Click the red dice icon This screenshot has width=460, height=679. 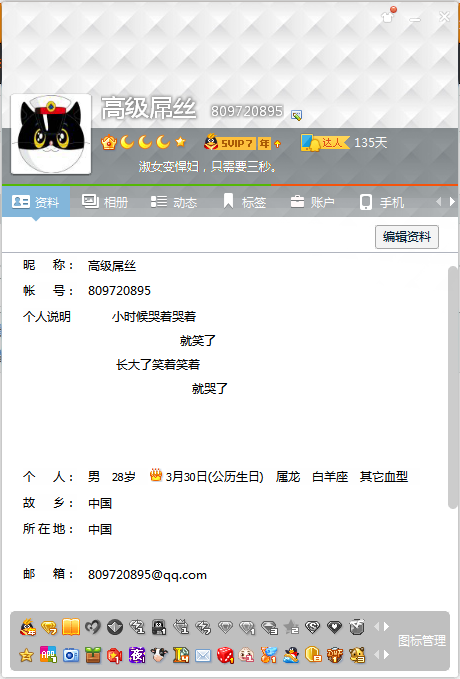pos(225,655)
